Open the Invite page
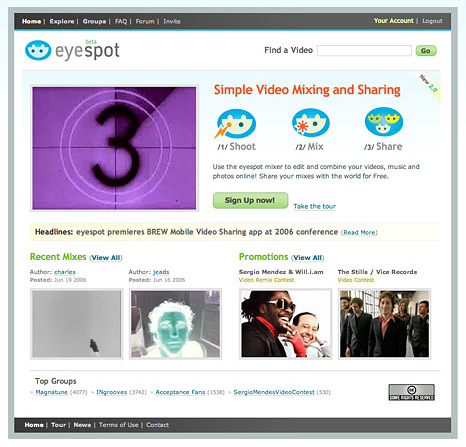The height and width of the screenshot is (447, 466). point(172,21)
